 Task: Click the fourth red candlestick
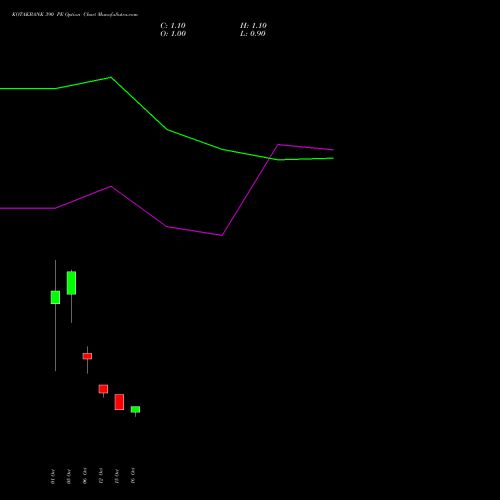click(103, 389)
